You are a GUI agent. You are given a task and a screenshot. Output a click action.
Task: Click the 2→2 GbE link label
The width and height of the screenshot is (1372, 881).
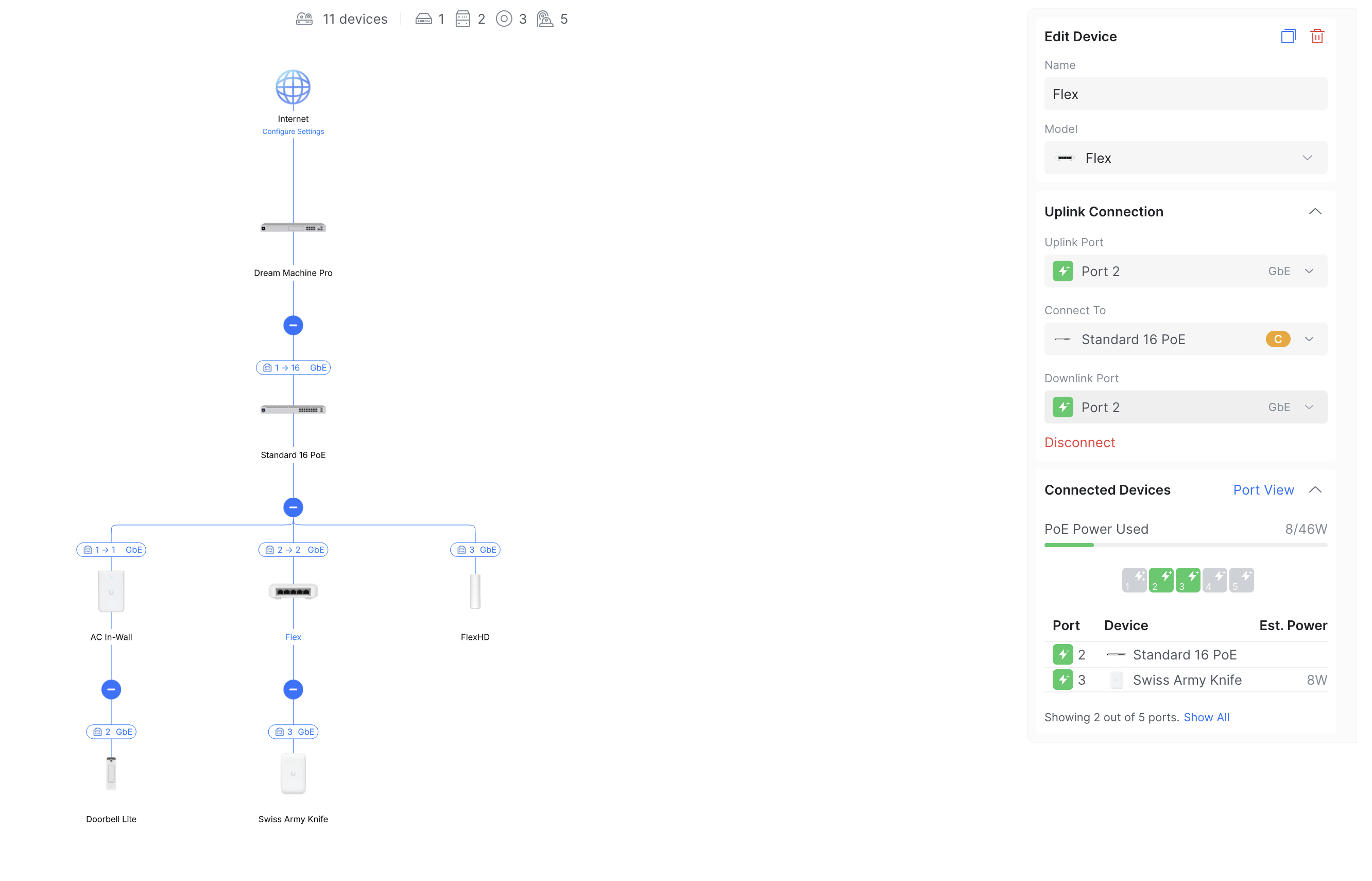(x=293, y=550)
